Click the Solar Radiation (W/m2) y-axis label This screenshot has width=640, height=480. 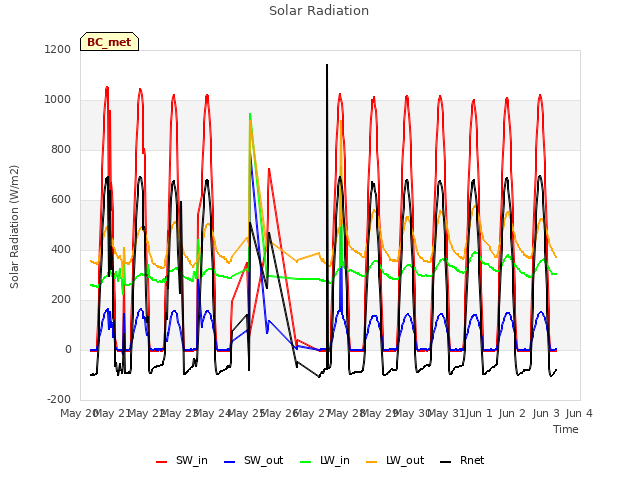(x=14, y=227)
